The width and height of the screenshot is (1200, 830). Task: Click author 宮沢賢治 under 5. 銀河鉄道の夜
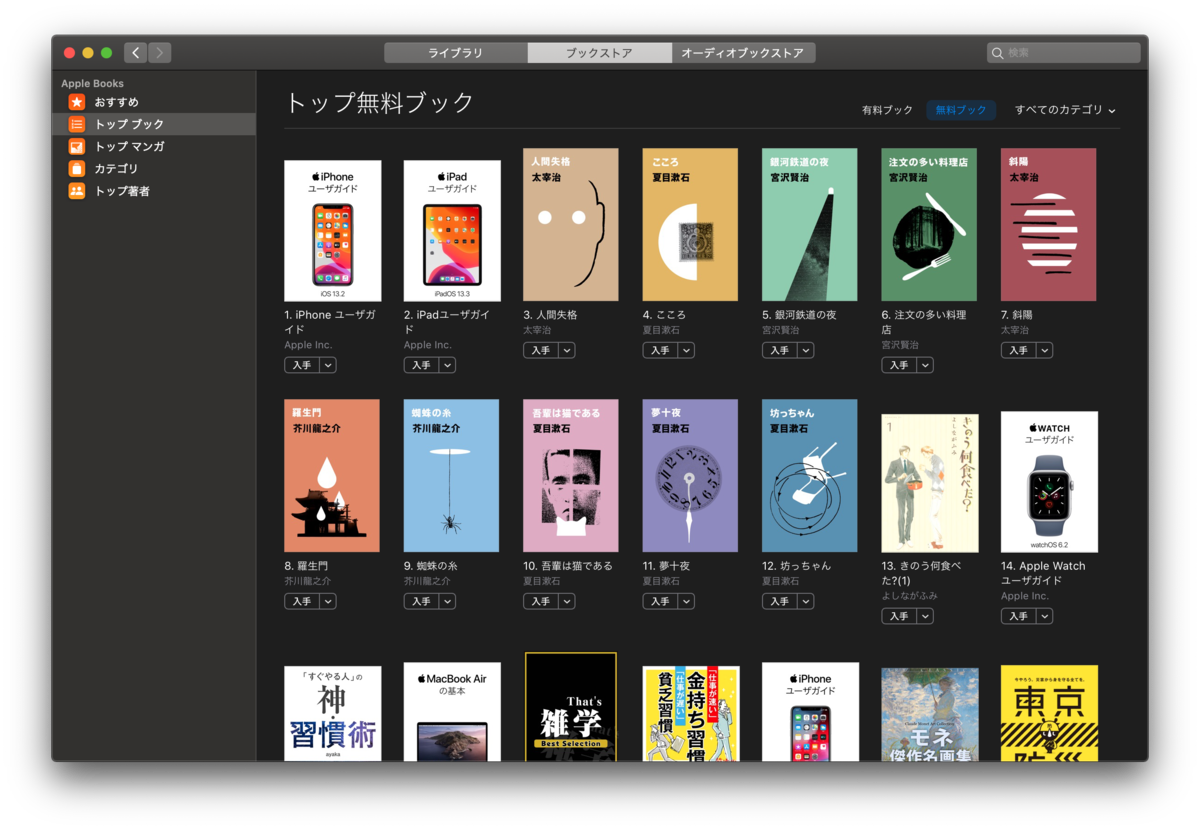coord(780,330)
